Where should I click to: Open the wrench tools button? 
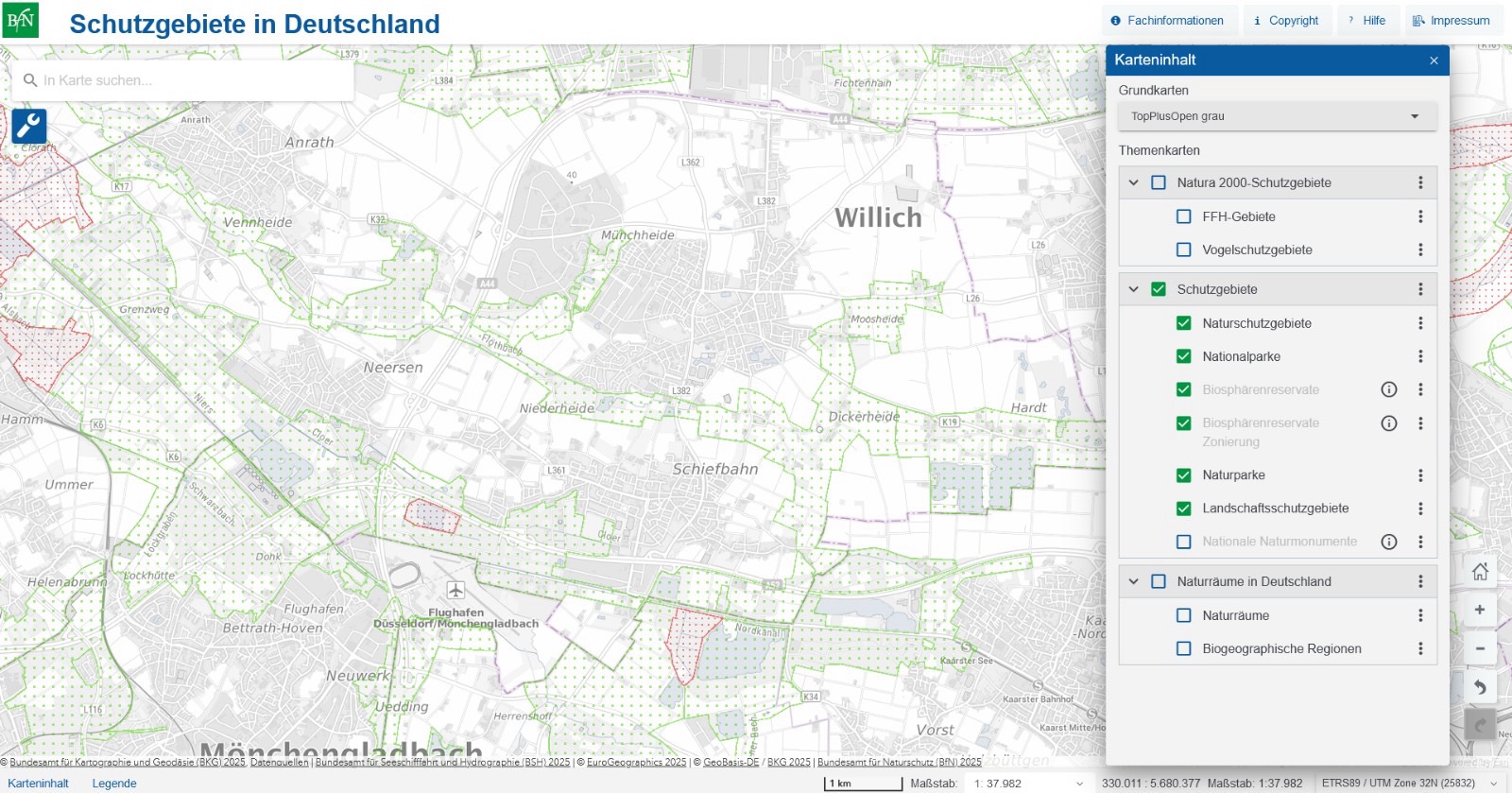[x=29, y=126]
